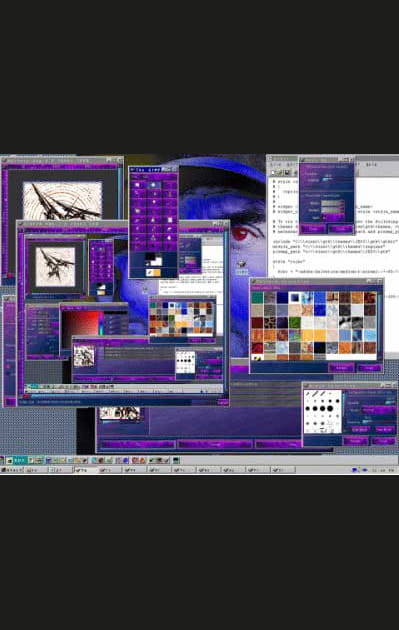Pick the leopard-spot pattern in Pattern Selection

(270, 323)
